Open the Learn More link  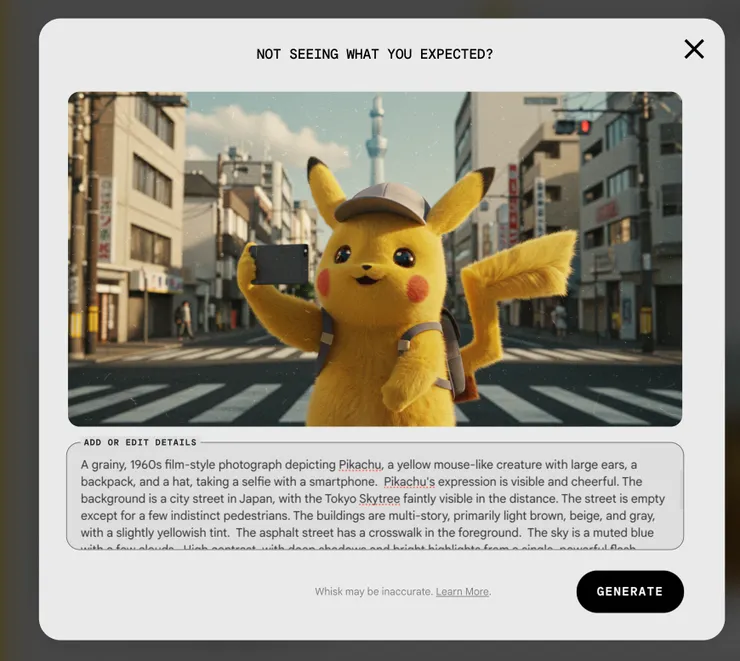click(462, 592)
